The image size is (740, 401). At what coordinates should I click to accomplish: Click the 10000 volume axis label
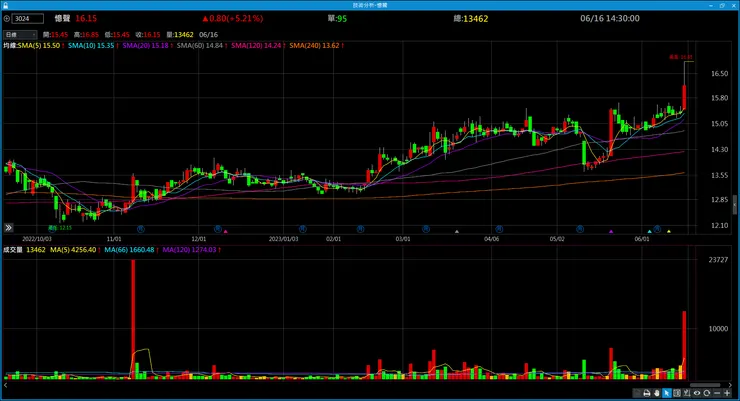point(718,328)
